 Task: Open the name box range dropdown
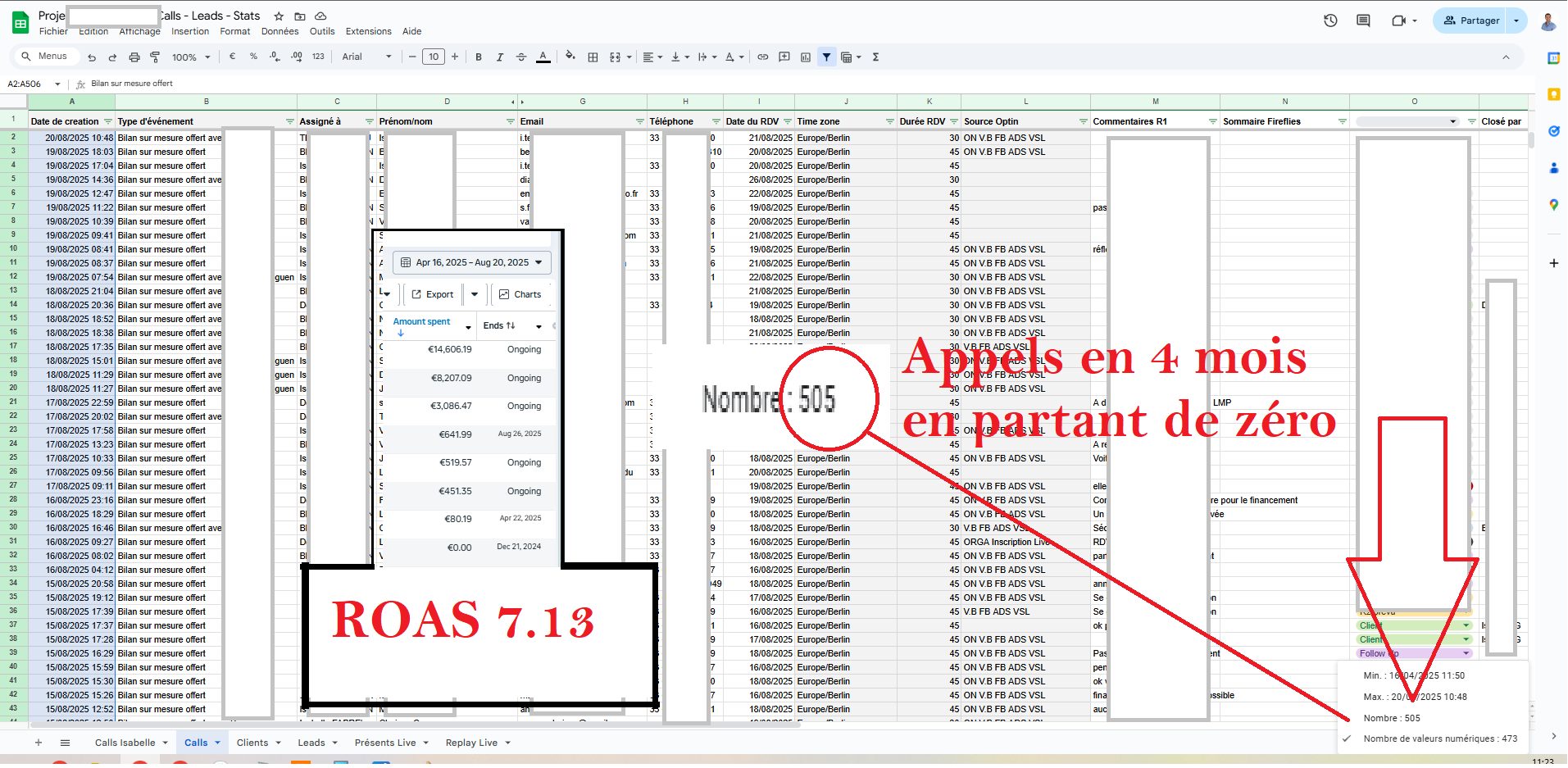pyautogui.click(x=57, y=84)
